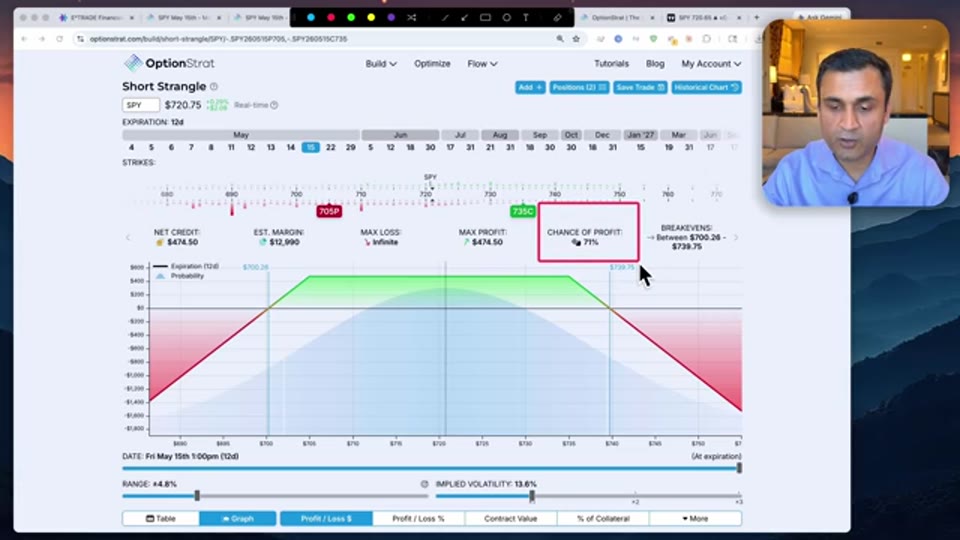Select the red annotation color
Viewport: 960px width, 540px height.
point(331,18)
